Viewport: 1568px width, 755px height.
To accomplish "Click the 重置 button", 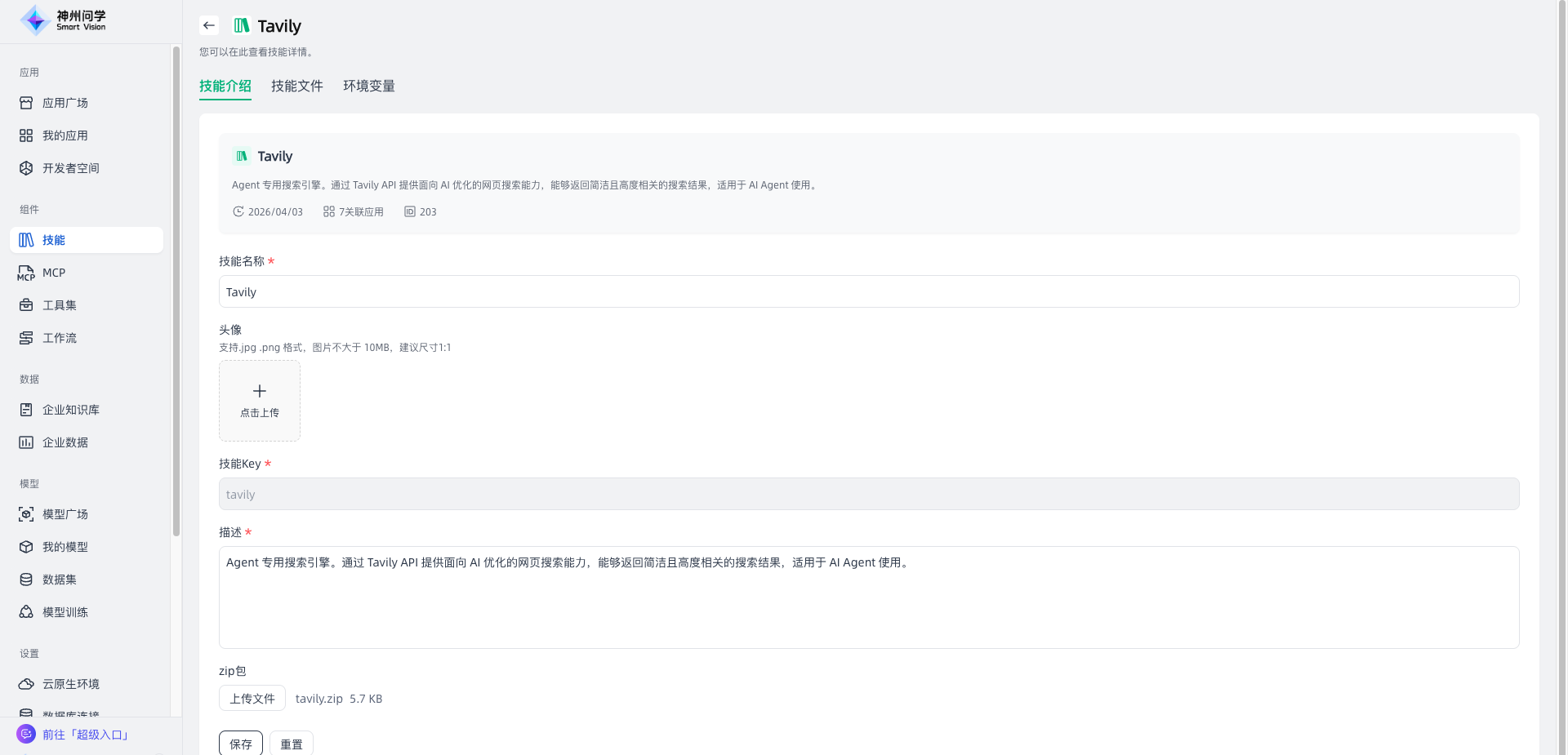I will pyautogui.click(x=292, y=744).
